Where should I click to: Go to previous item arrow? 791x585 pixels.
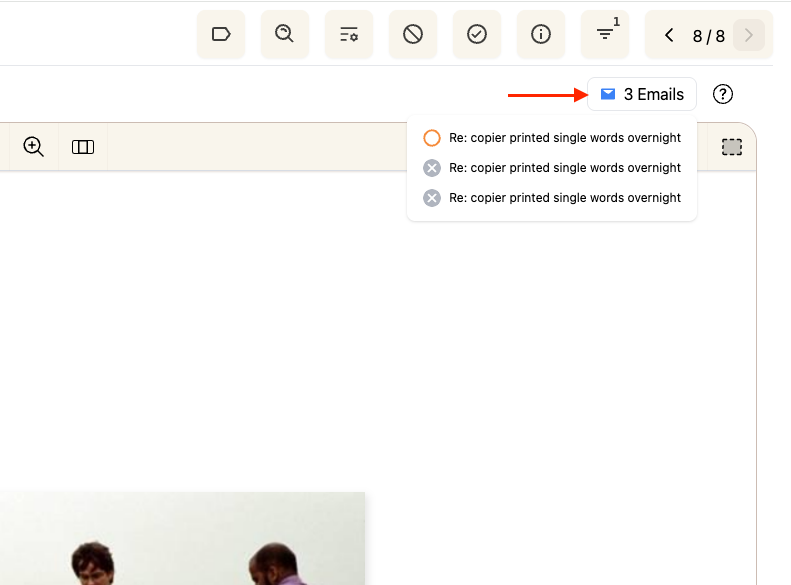click(669, 35)
